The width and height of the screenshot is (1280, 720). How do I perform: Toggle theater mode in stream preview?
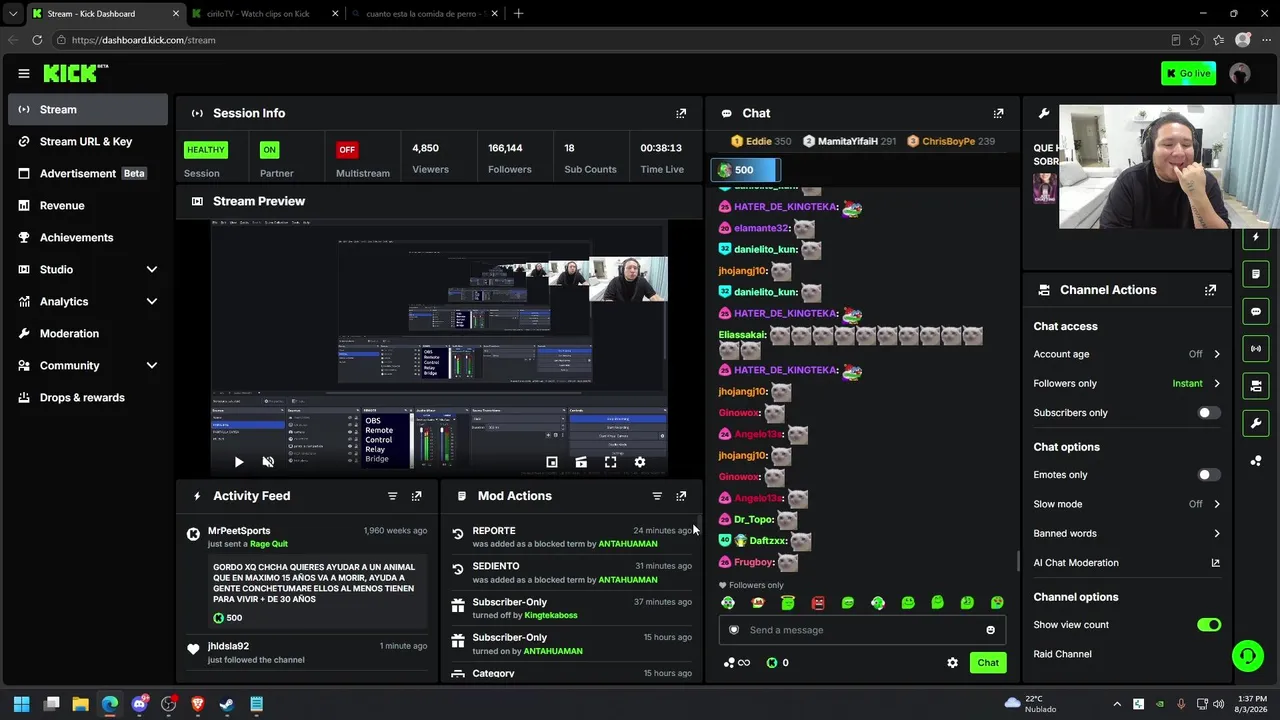click(x=581, y=462)
